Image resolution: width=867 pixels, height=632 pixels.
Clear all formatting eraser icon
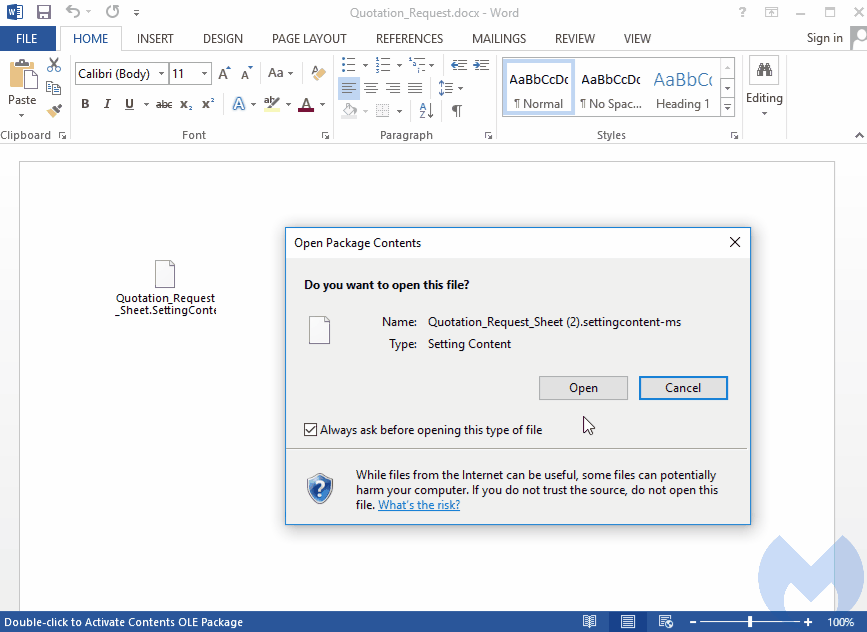[x=318, y=73]
